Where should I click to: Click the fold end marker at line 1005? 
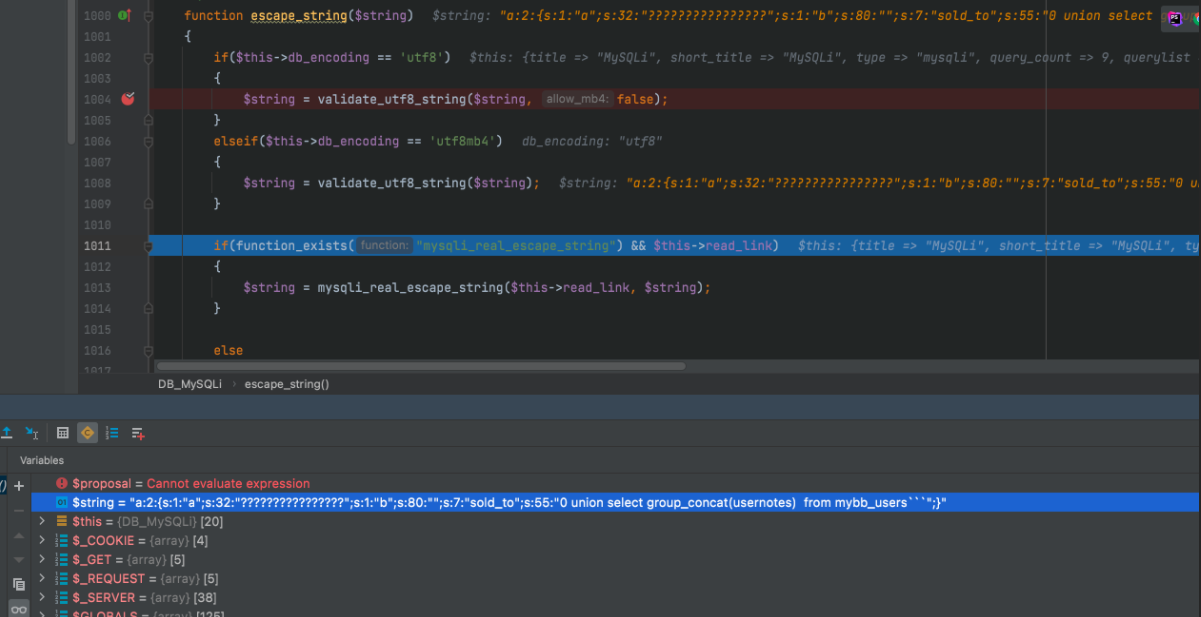click(148, 120)
